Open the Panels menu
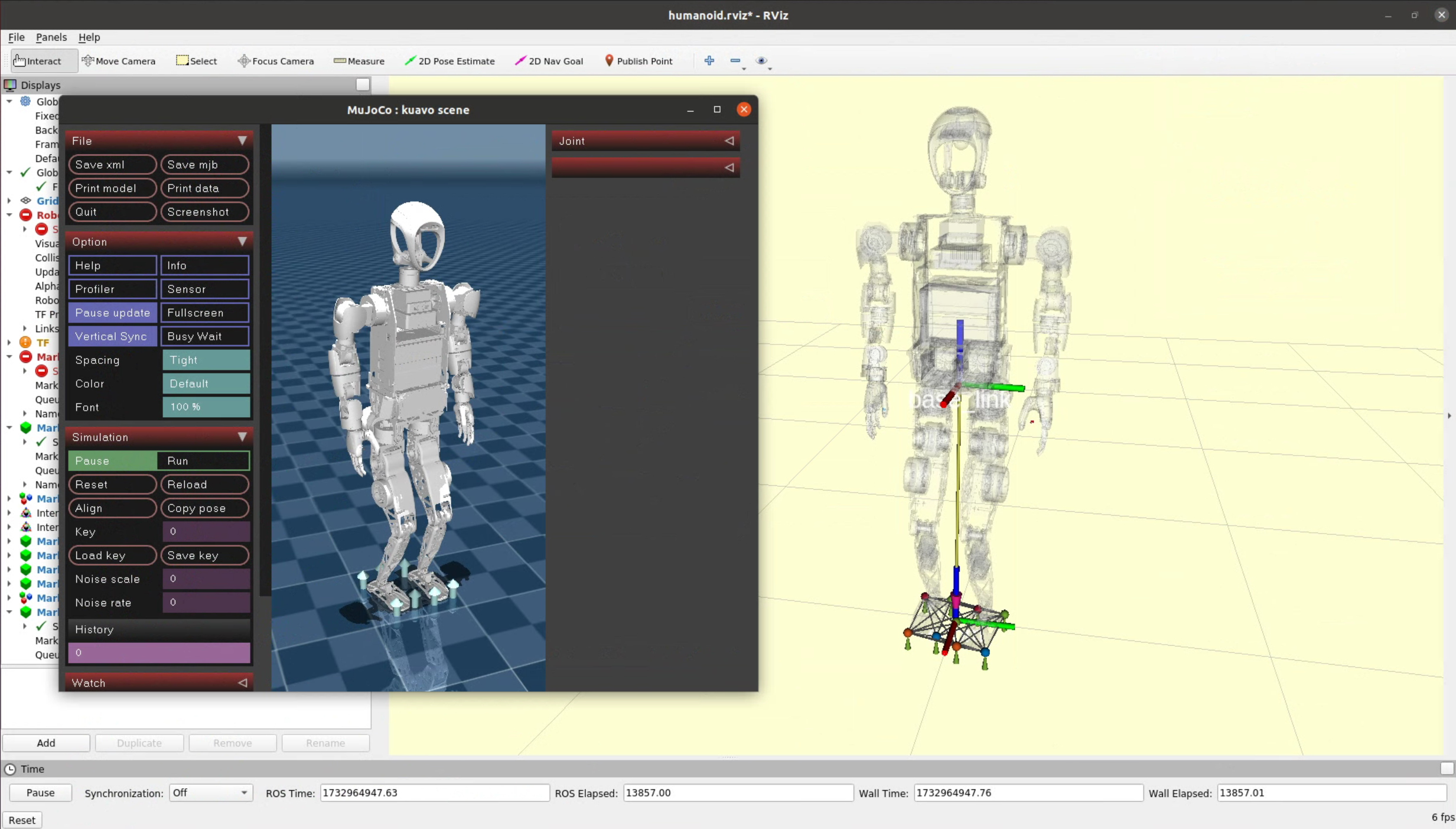 51,37
